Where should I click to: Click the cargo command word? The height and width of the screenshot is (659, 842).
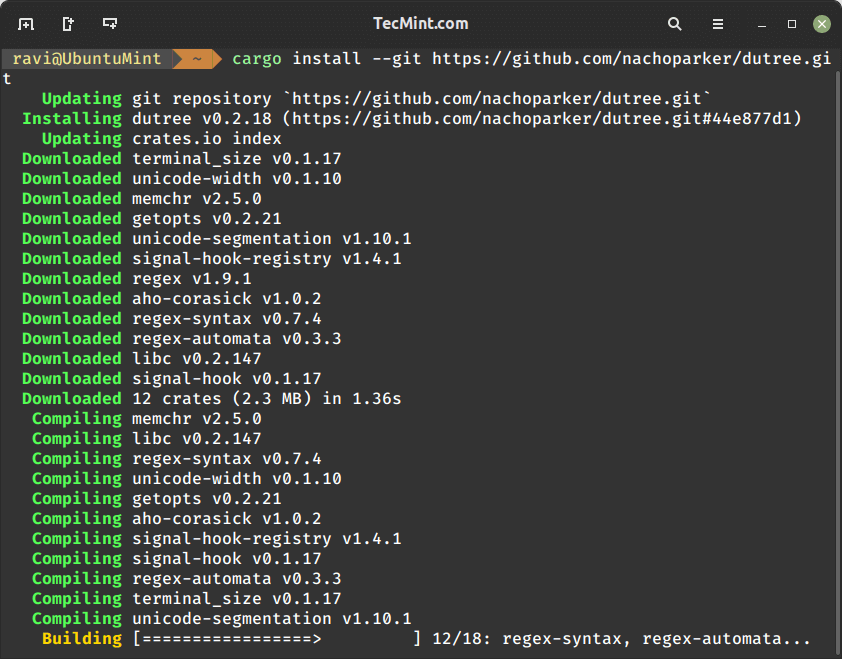coord(257,59)
